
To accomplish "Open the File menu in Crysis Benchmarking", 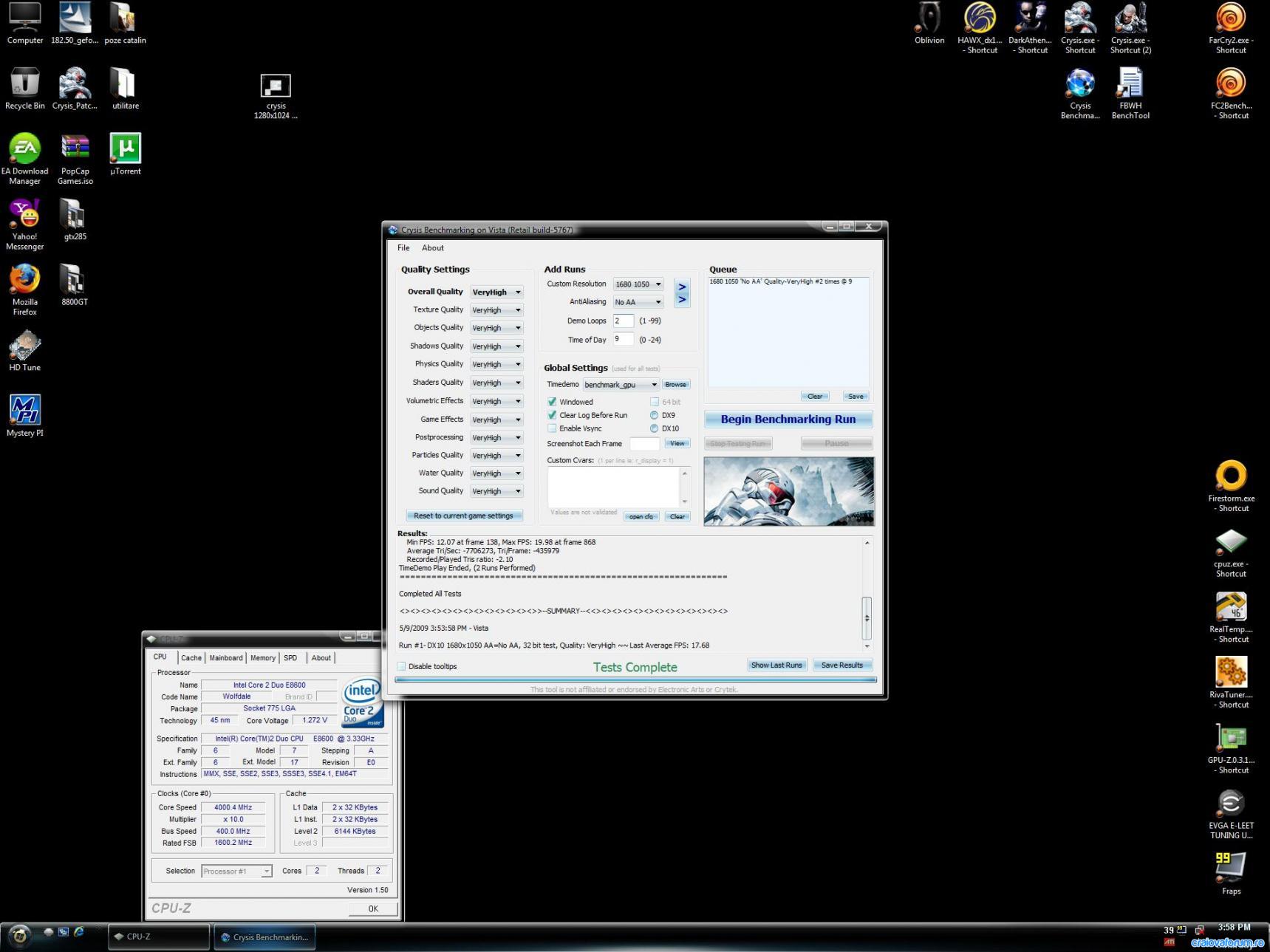I will (403, 248).
